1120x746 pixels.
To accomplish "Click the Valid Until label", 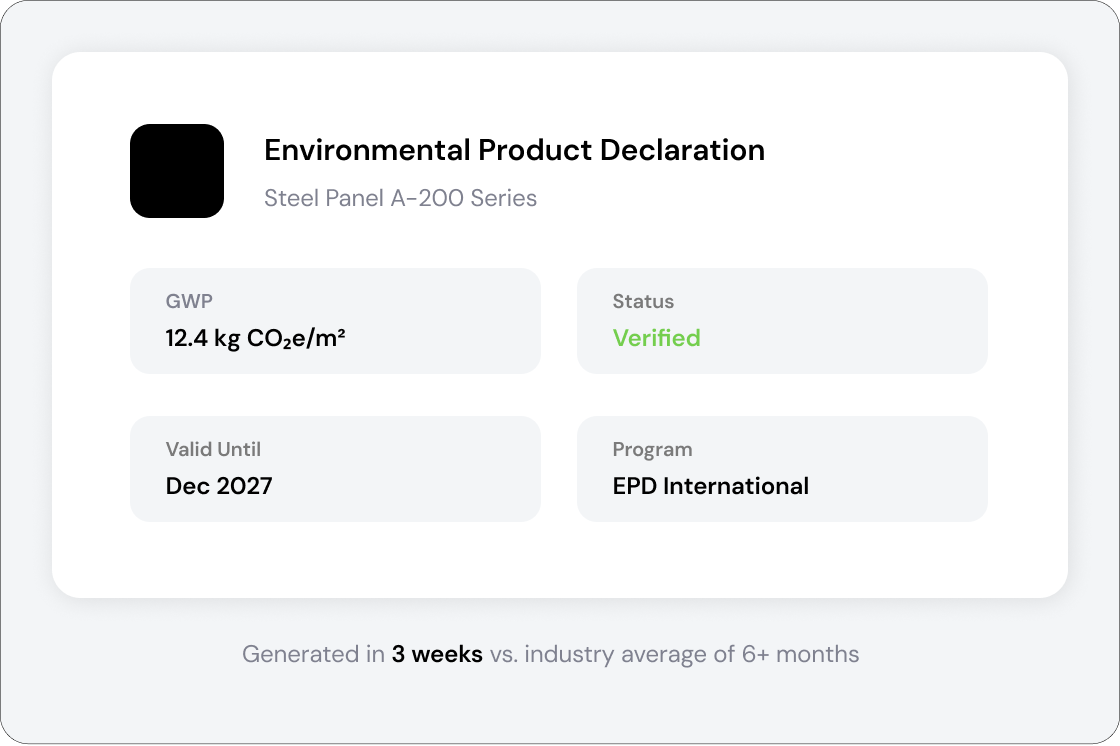I will tap(213, 449).
